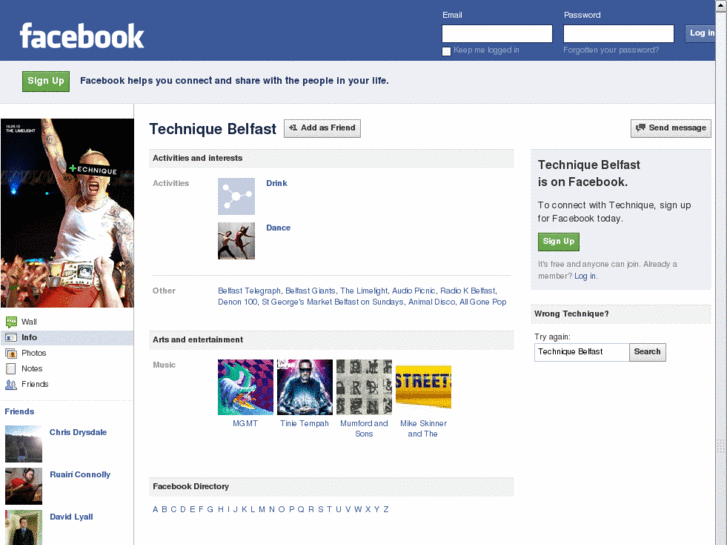Click the Friends people icon in sidebar
Screen dimensions: 727x545
11,384
